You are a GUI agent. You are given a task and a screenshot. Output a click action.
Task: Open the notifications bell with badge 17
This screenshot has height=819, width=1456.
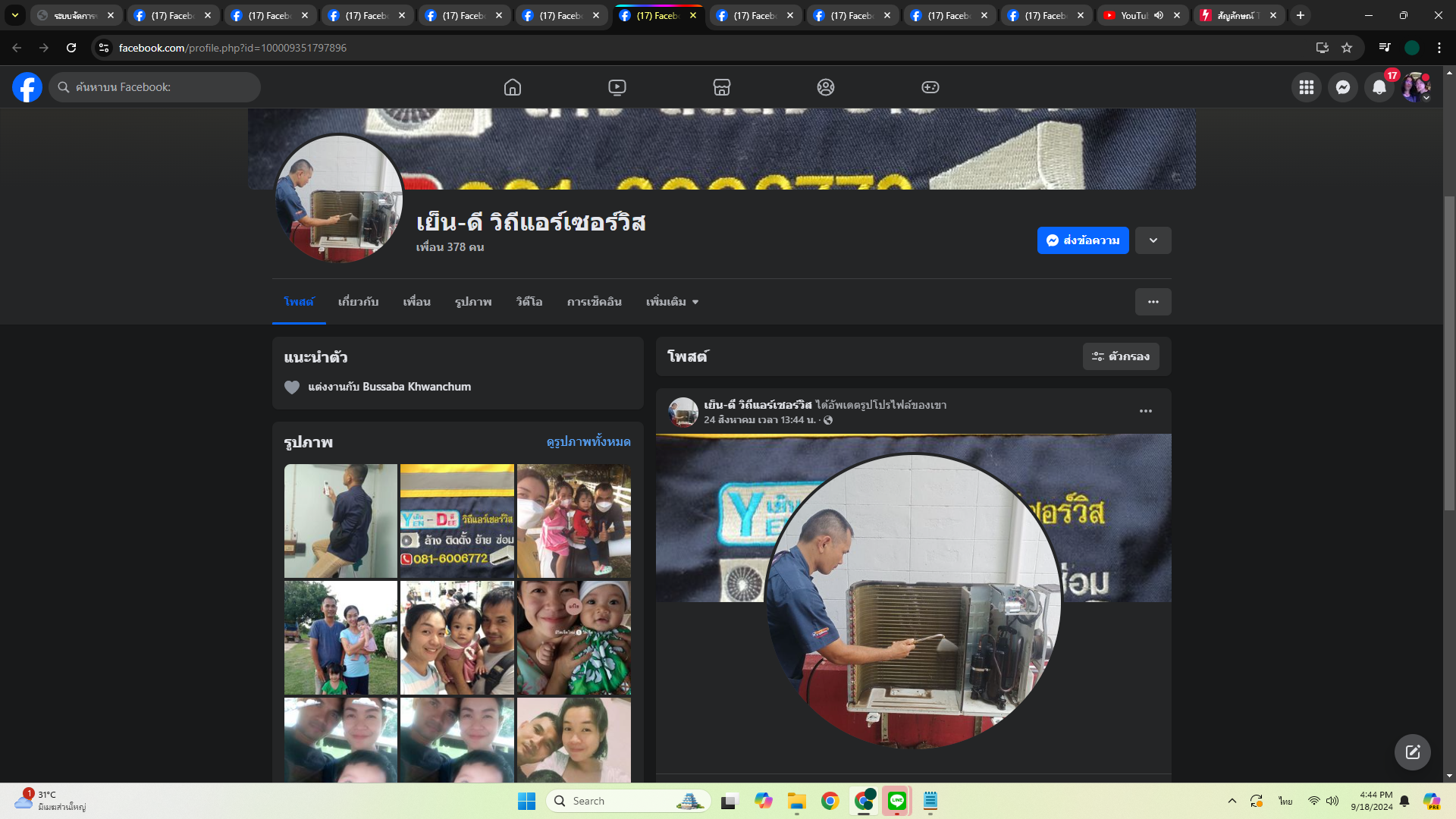tap(1379, 87)
